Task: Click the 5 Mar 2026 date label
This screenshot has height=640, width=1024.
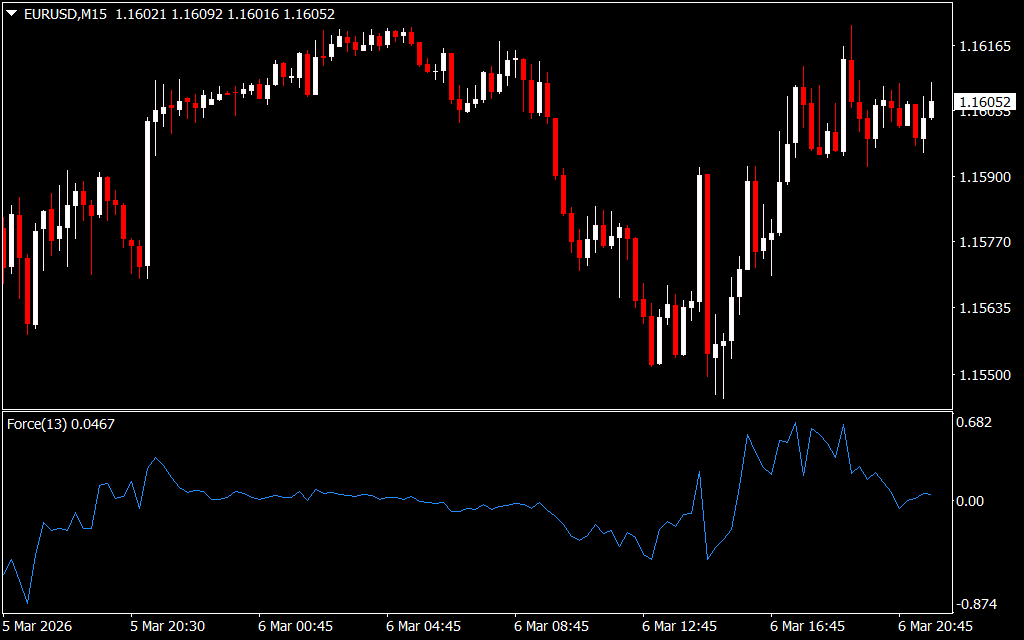Action: click(39, 626)
